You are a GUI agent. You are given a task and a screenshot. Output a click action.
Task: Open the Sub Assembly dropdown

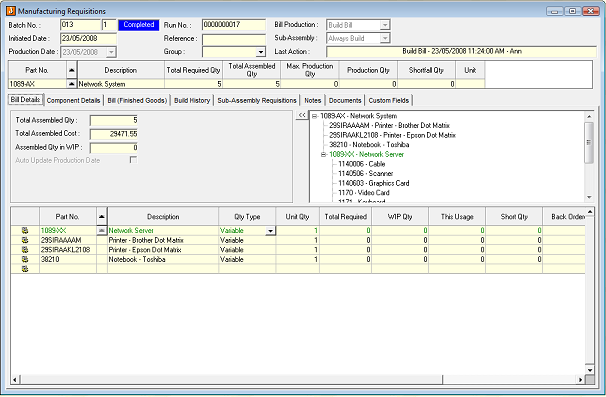[x=385, y=38]
